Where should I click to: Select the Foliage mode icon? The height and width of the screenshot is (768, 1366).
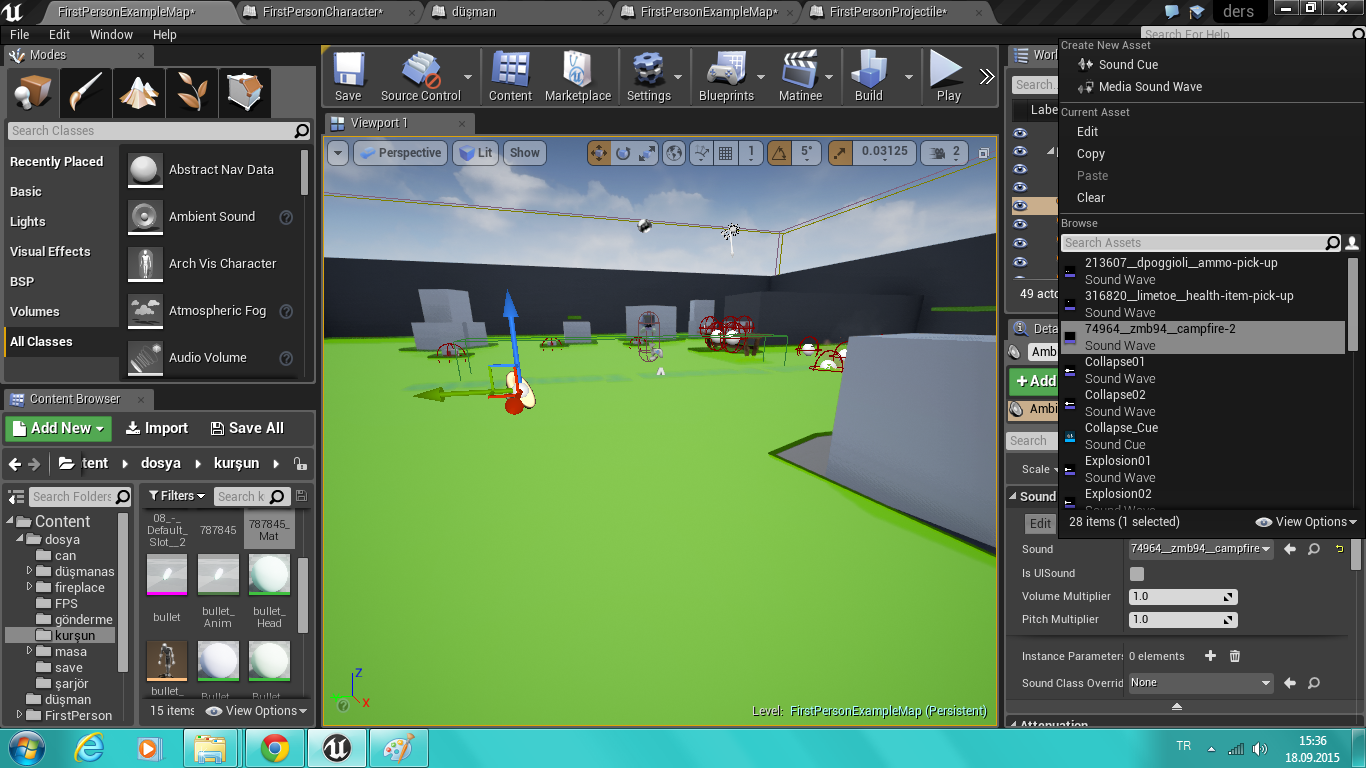[190, 93]
